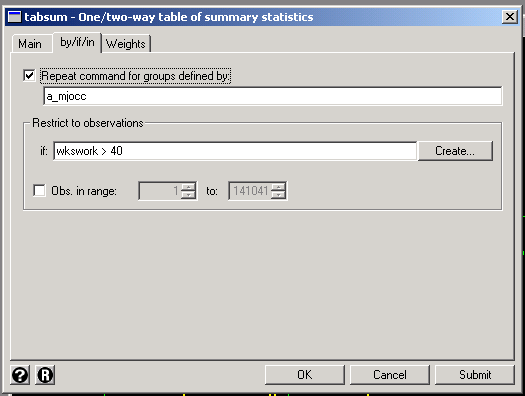Enable the Obs. in range checkbox
The image size is (525, 396).
point(39,190)
